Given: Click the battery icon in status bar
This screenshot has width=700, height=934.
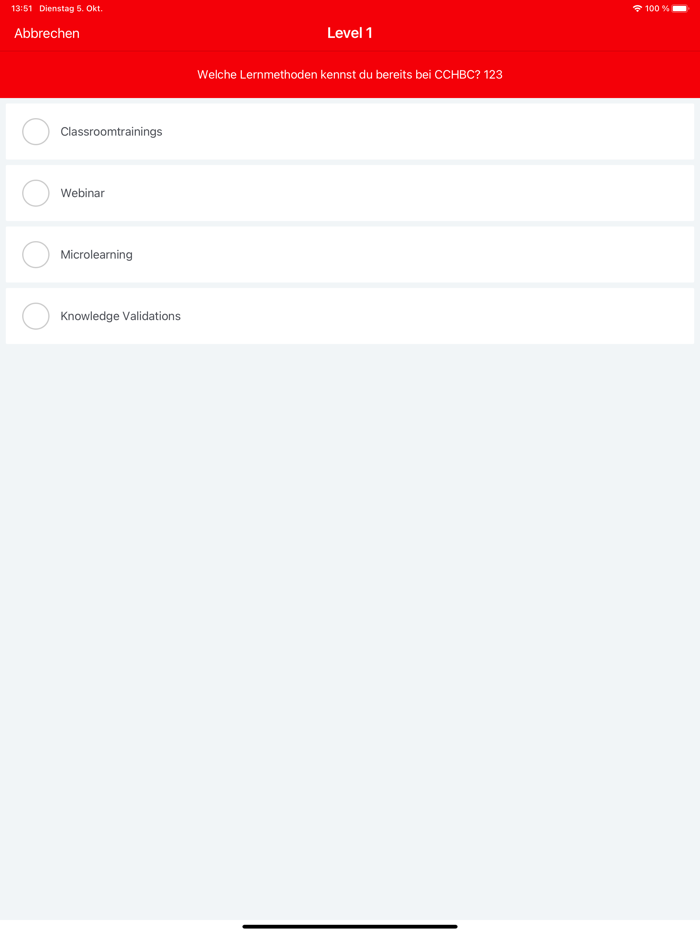Looking at the screenshot, I should (680, 9).
